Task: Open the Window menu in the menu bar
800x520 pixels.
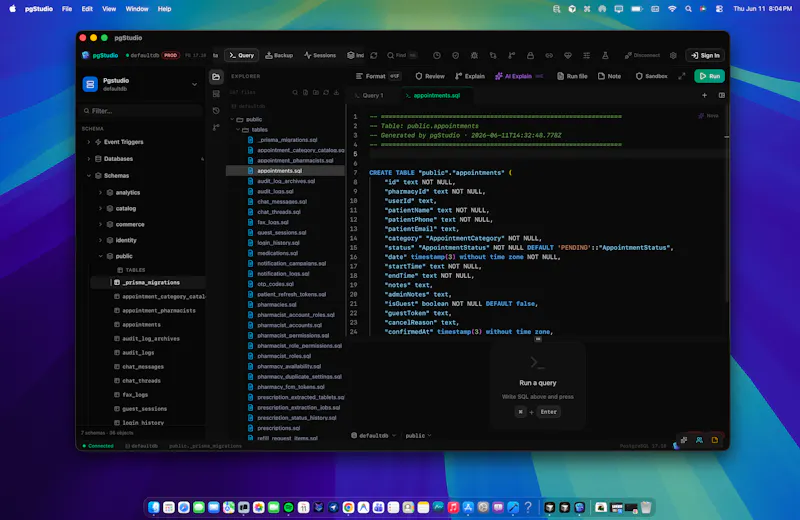Action: tap(137, 9)
